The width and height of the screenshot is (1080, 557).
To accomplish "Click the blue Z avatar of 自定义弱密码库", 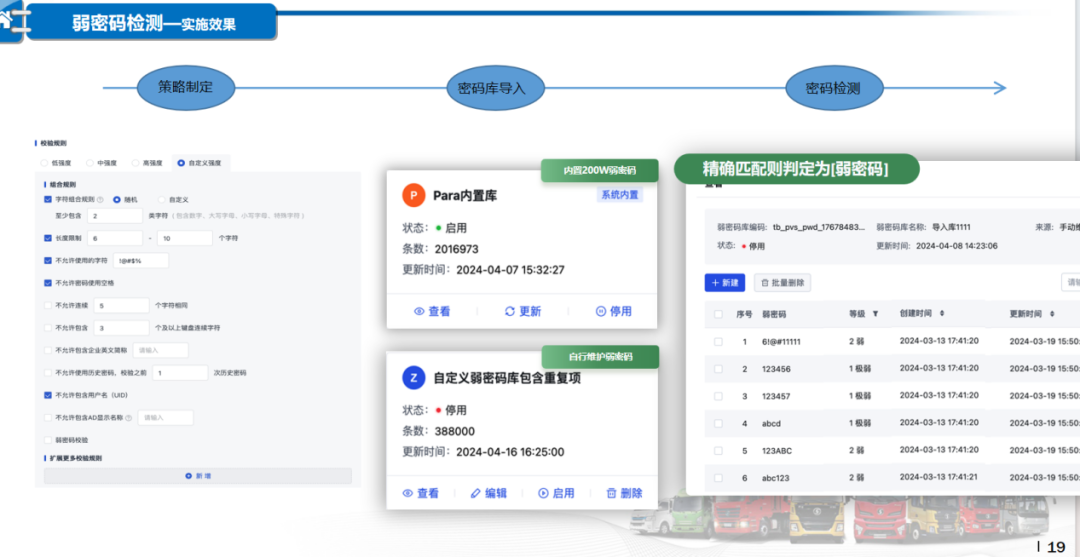I will pyautogui.click(x=413, y=377).
